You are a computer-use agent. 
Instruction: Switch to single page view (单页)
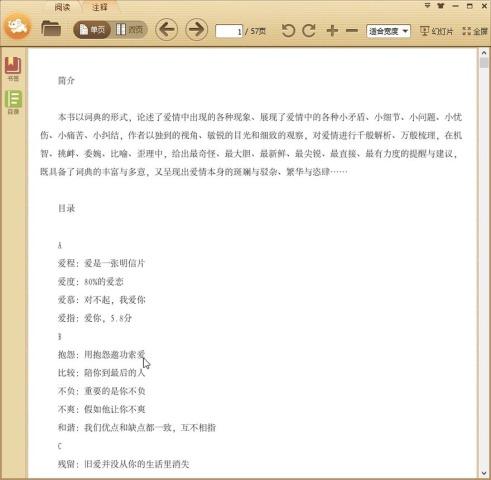click(x=92, y=30)
